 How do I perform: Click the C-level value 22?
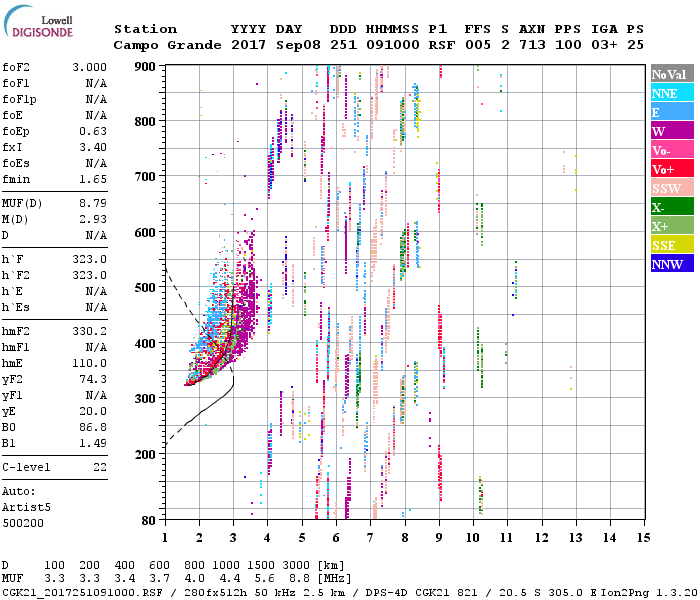[100, 467]
